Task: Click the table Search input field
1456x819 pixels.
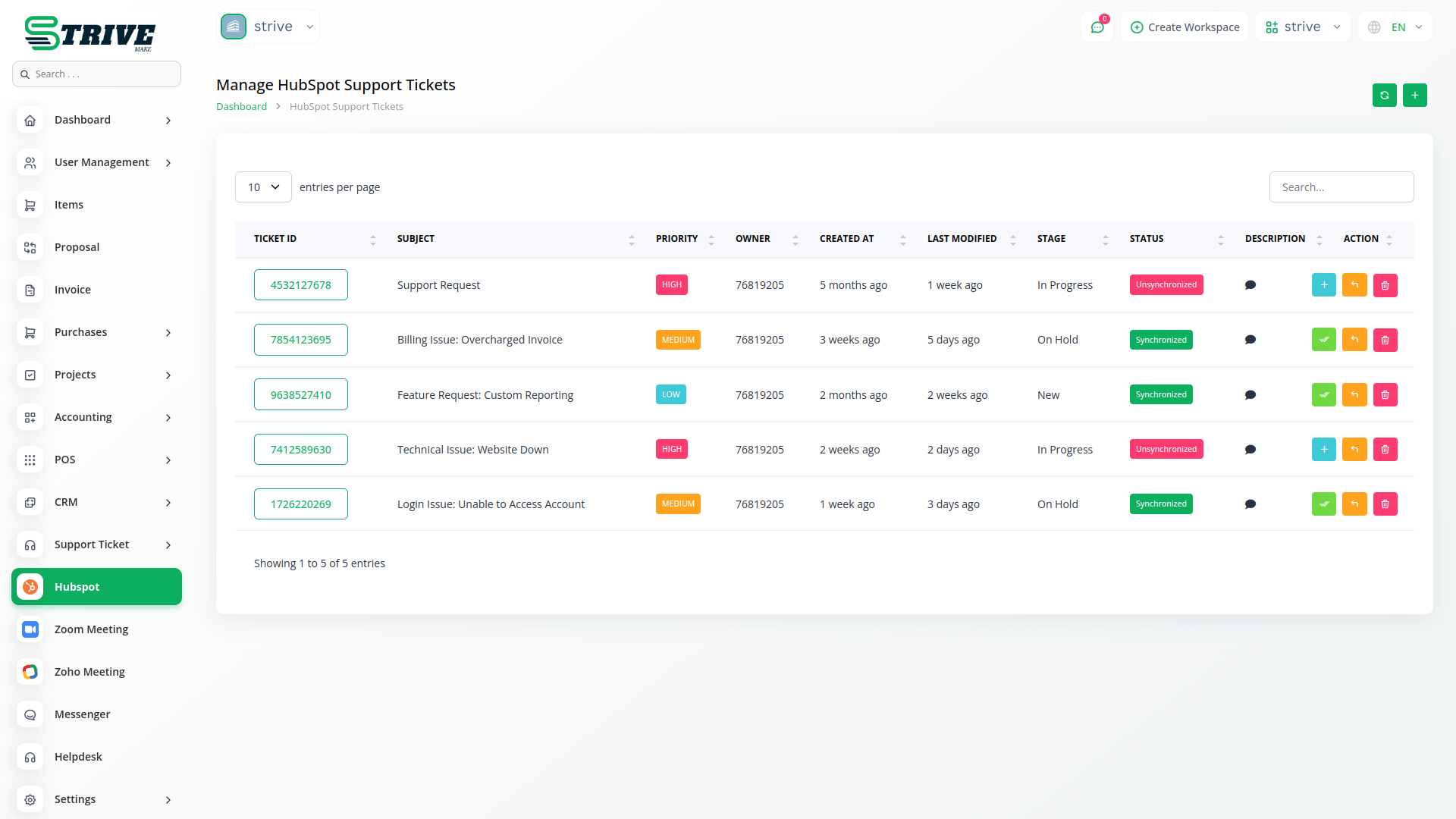Action: coord(1341,187)
